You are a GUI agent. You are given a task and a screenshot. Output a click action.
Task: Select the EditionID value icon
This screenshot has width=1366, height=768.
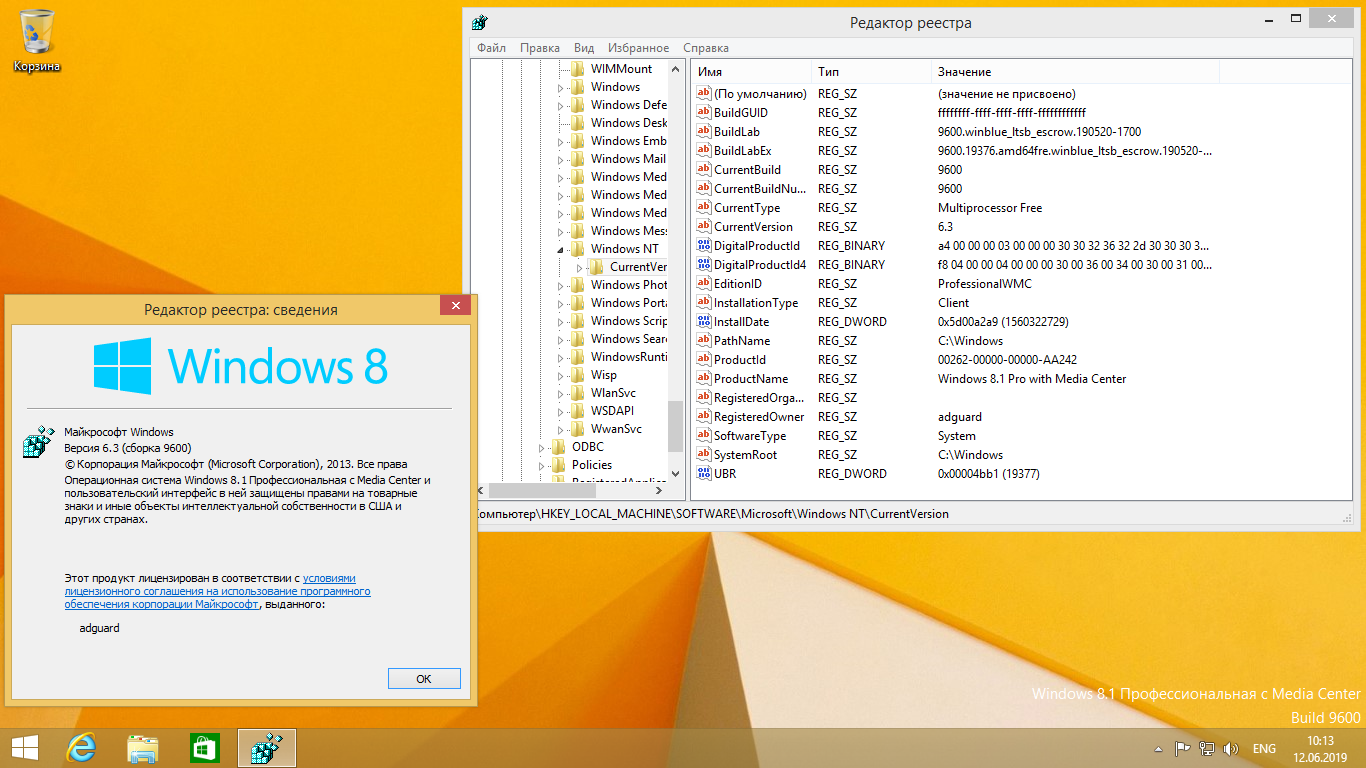(704, 284)
